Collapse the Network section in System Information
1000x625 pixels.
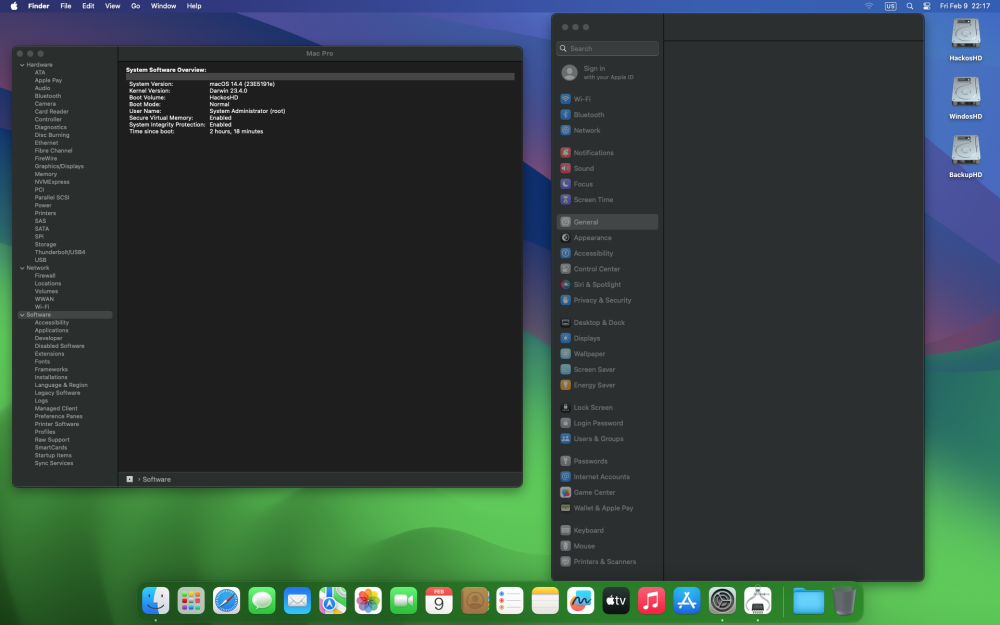(22, 268)
